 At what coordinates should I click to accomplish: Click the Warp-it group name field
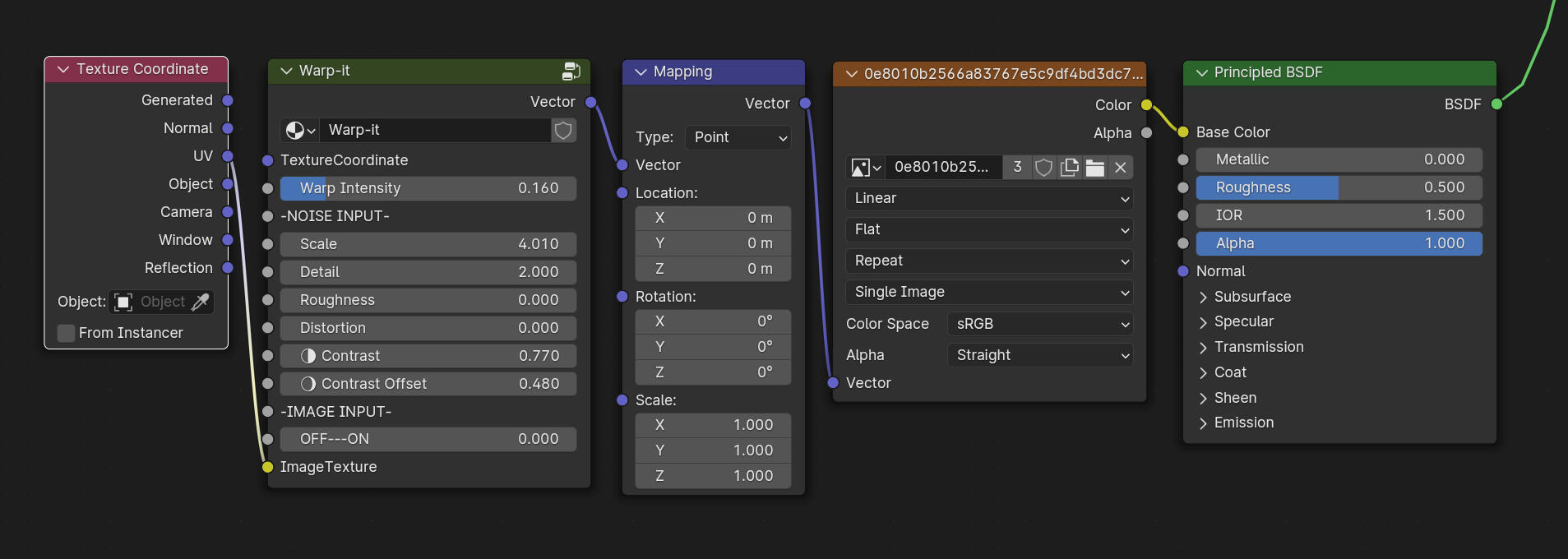[x=434, y=131]
